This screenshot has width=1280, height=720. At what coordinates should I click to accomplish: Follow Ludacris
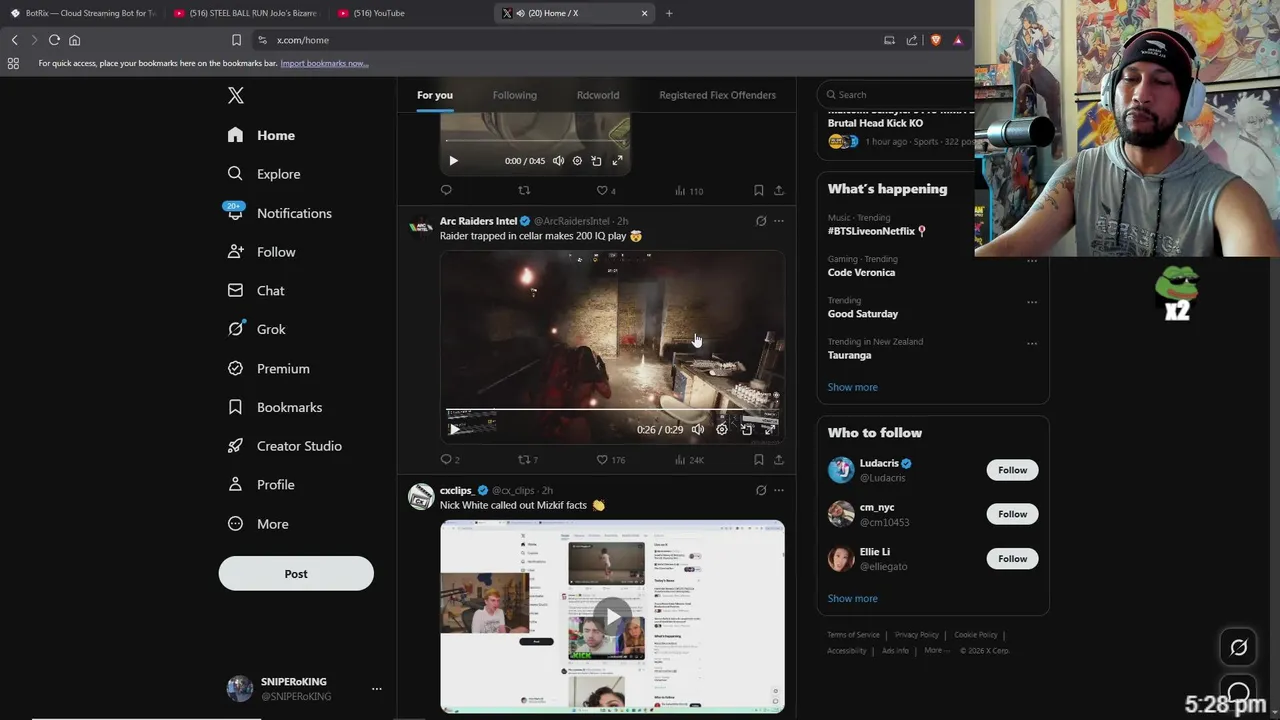(x=1012, y=470)
